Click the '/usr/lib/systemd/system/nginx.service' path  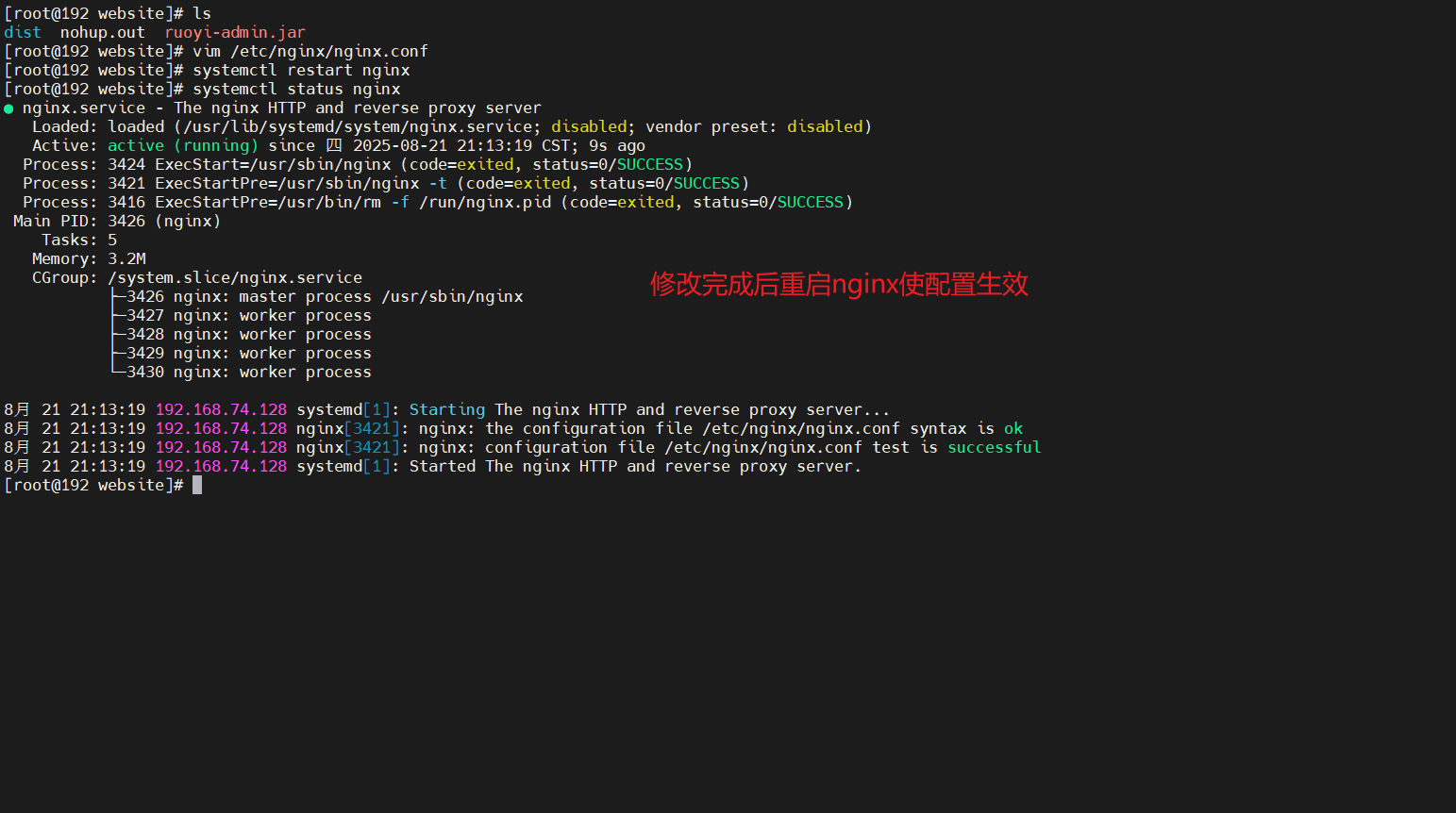358,126
